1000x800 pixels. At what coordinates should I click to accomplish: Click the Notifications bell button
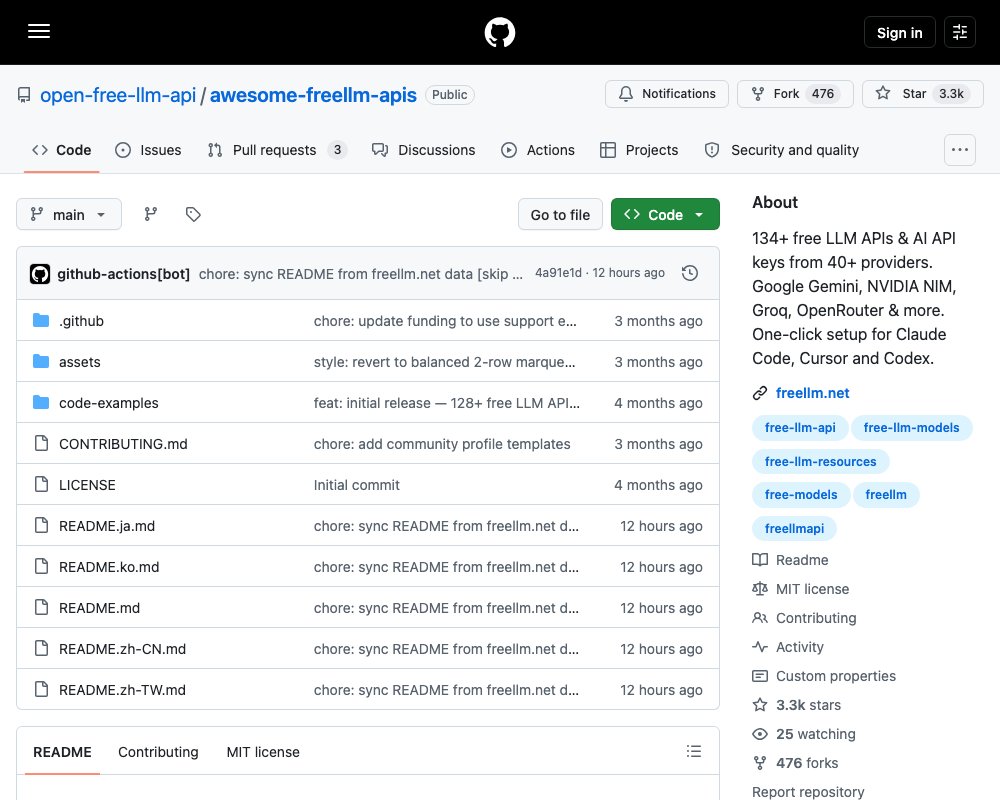pos(666,94)
